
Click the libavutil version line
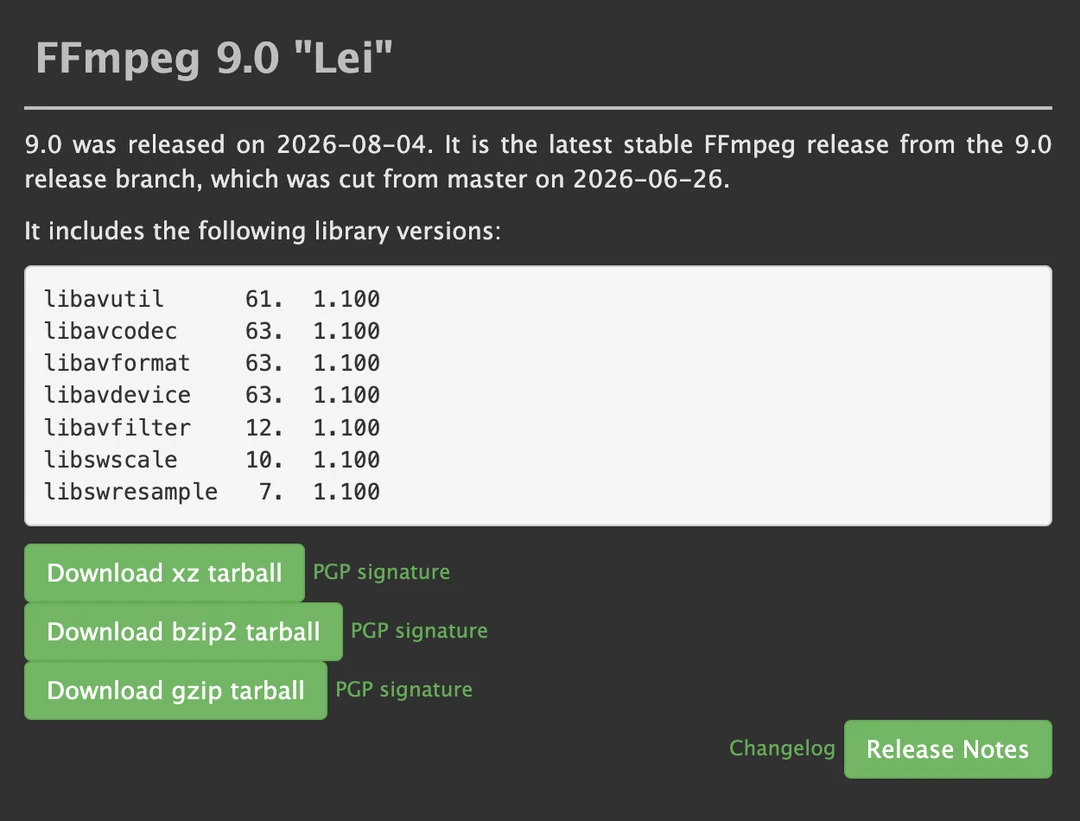coord(212,299)
